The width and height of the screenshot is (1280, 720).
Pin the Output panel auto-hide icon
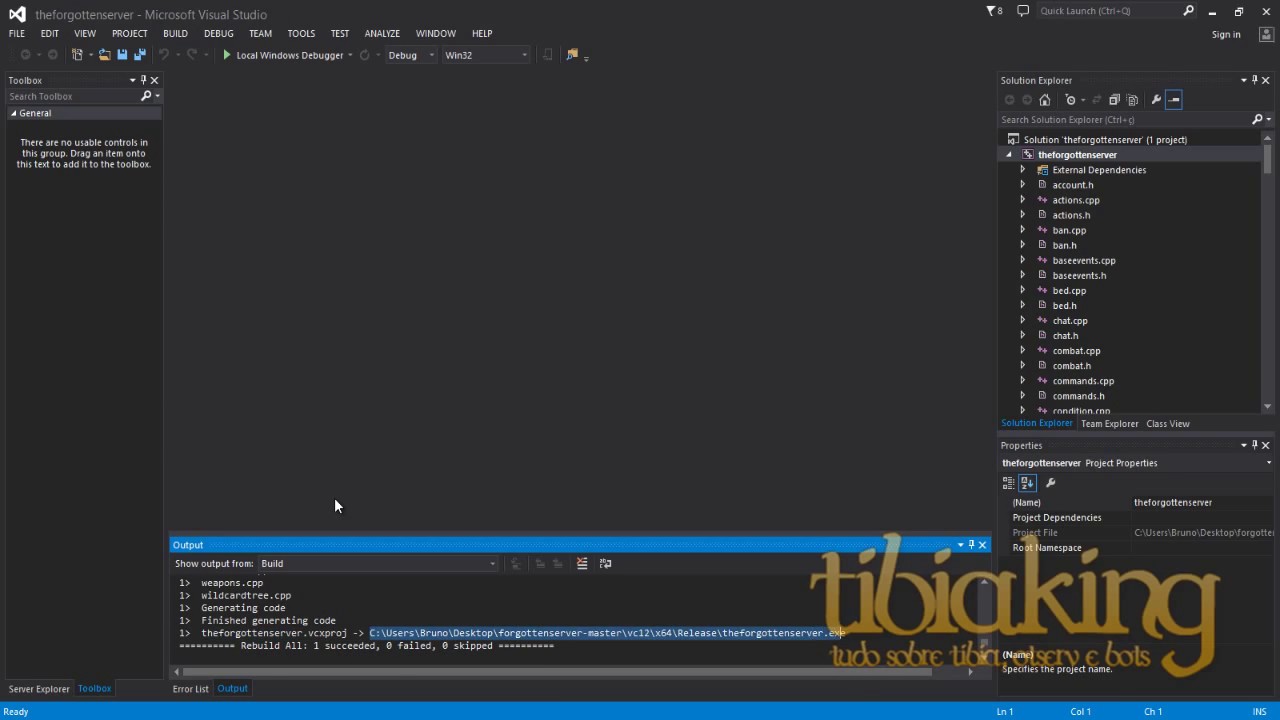click(x=971, y=545)
